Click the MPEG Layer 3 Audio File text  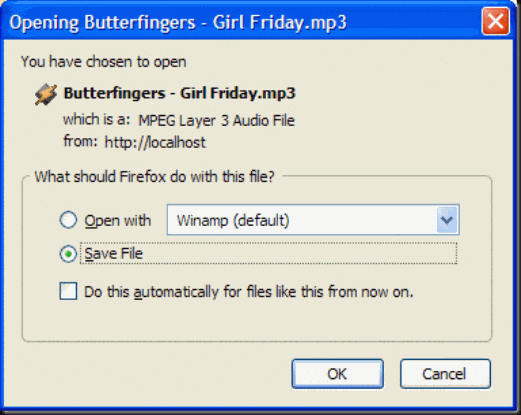coord(216,121)
